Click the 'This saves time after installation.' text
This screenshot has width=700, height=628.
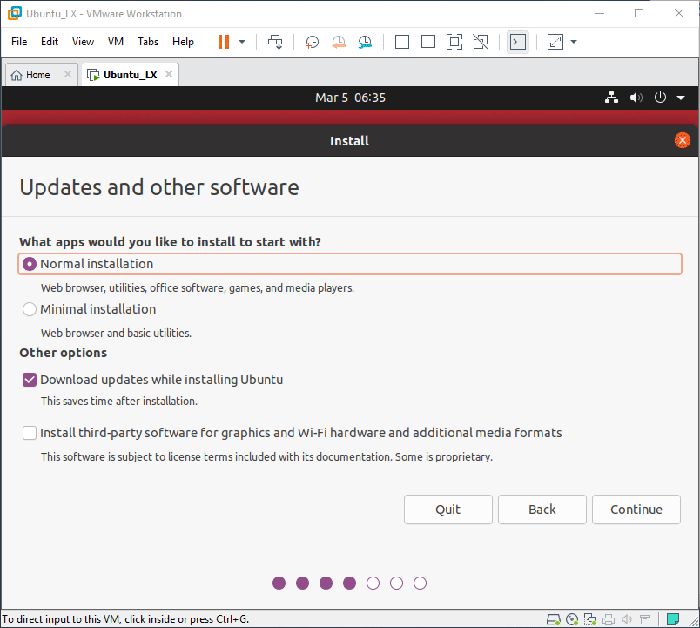click(x=119, y=401)
